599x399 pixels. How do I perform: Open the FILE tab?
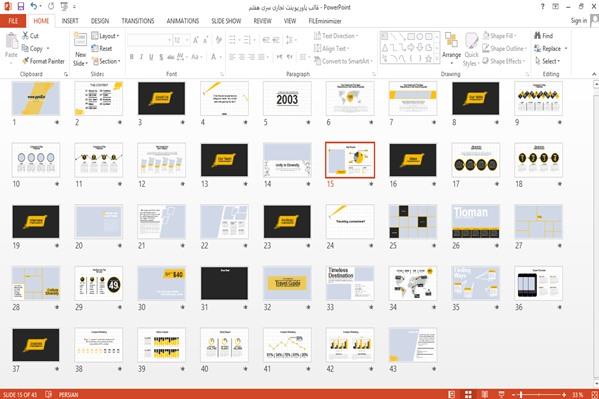[13, 21]
